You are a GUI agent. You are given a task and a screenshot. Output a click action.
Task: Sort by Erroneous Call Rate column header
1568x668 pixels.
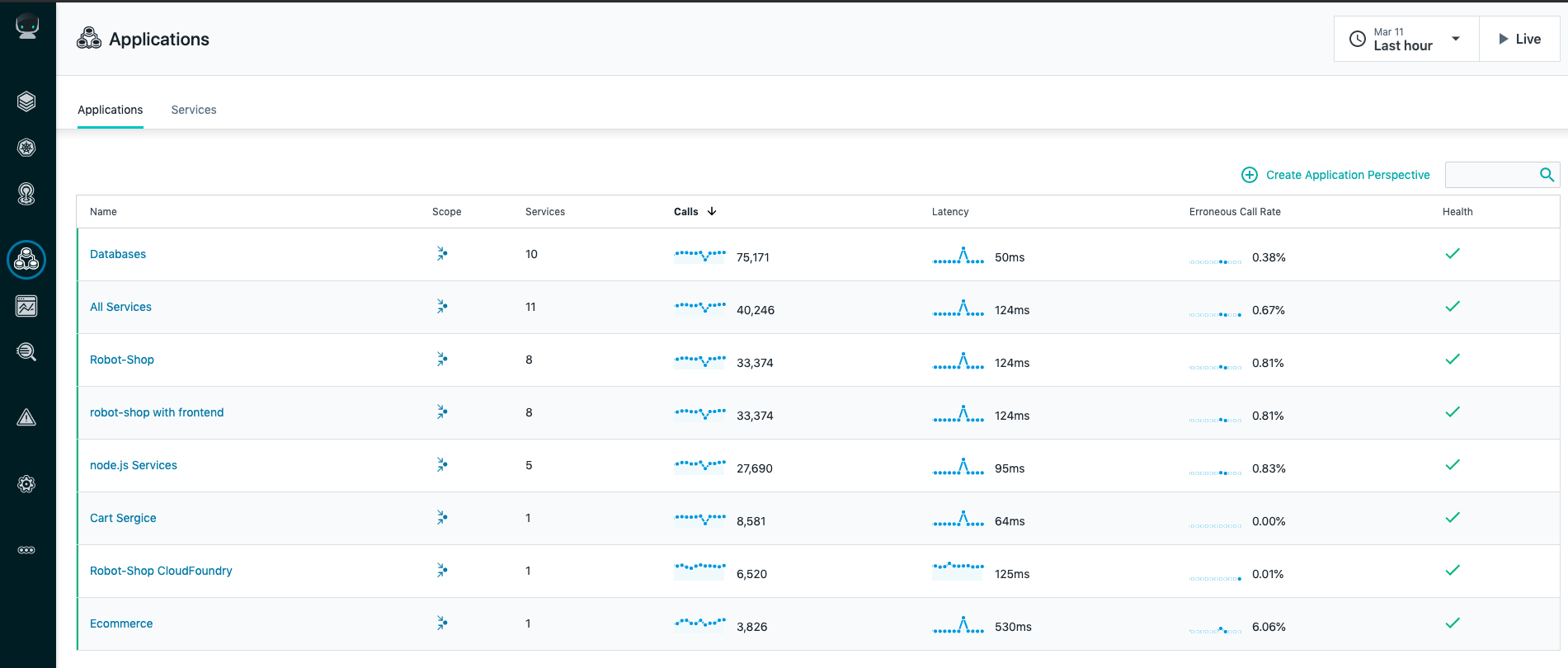click(x=1235, y=212)
